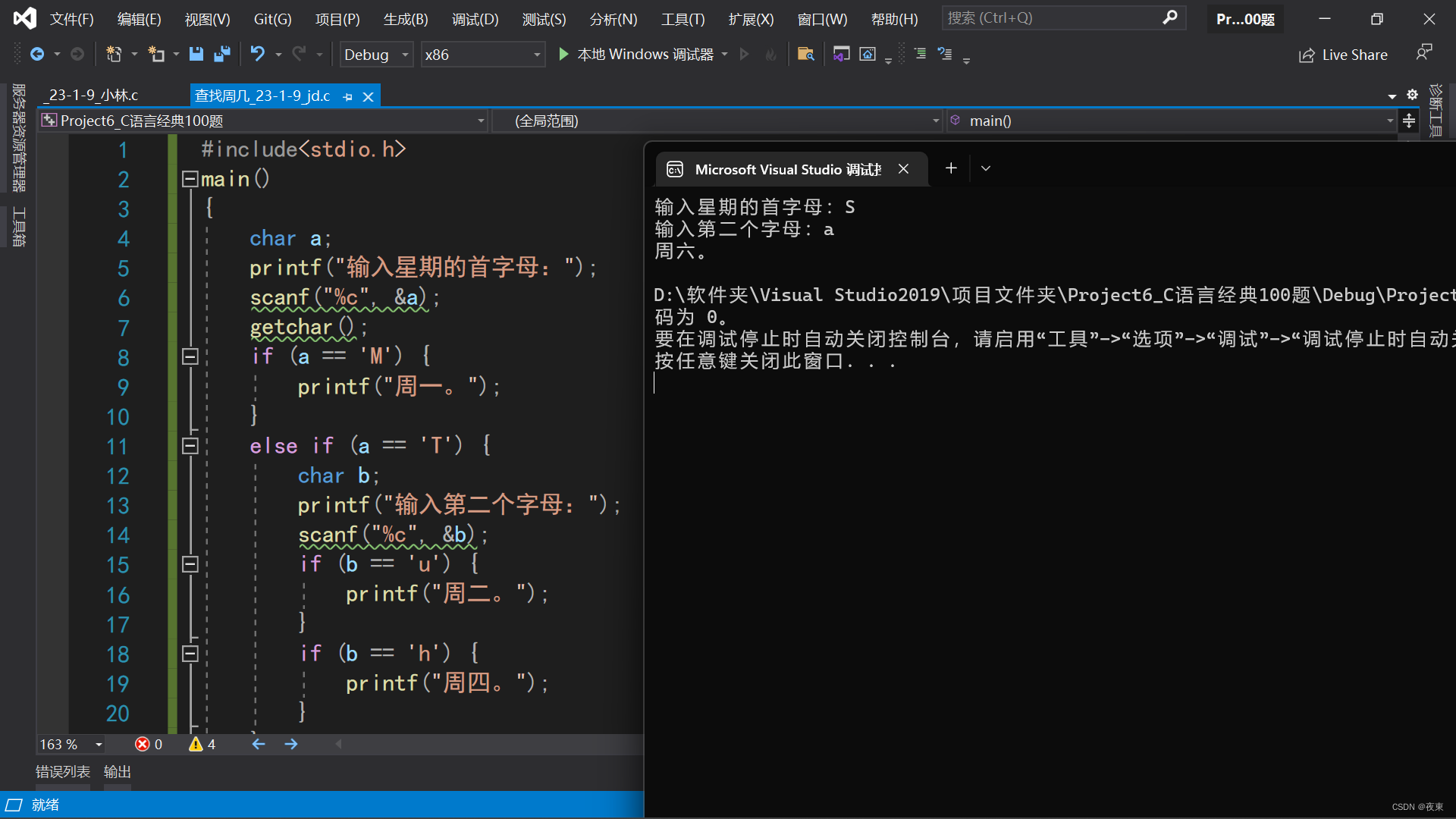
Task: Click the Save file icon
Action: [196, 54]
